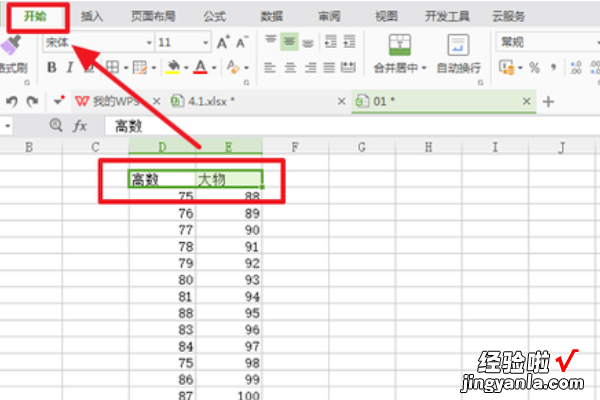Open the fx insert function dialog
600x400 pixels.
tap(80, 126)
